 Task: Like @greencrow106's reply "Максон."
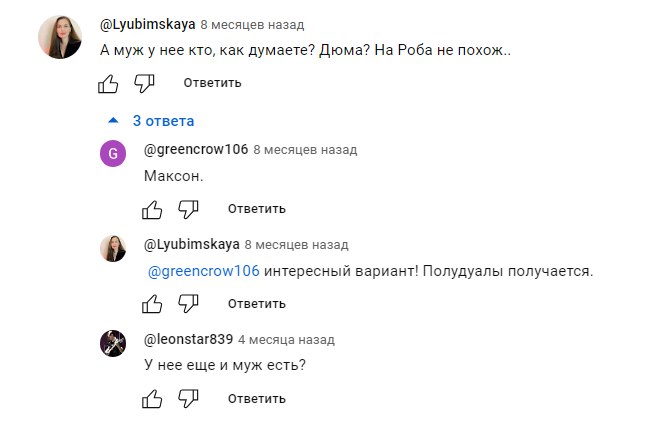pos(152,209)
